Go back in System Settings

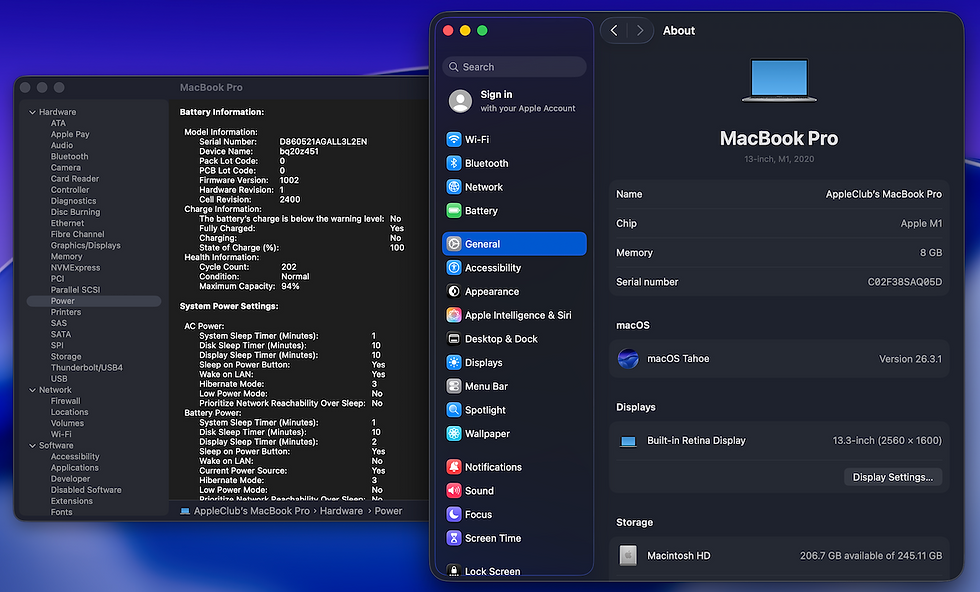pos(614,31)
